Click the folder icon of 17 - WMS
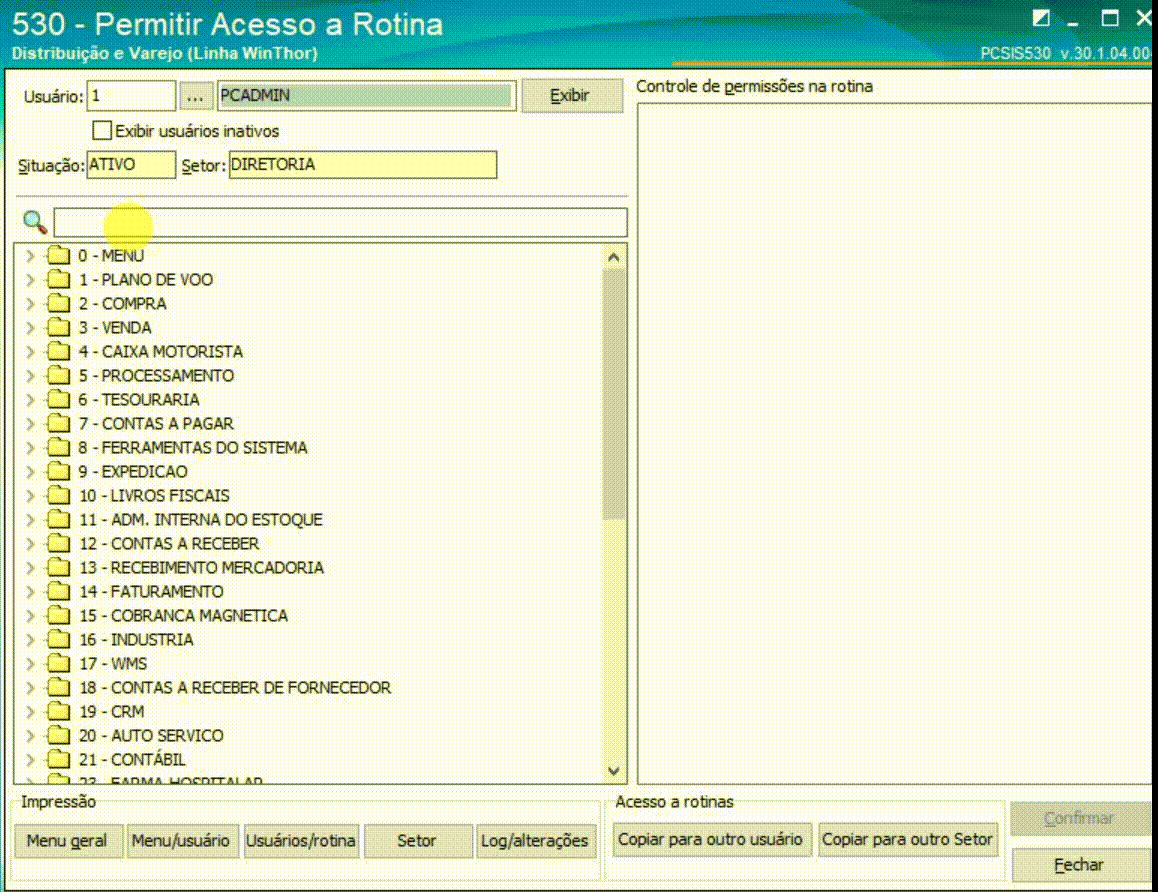The height and width of the screenshot is (892, 1158). pos(58,663)
